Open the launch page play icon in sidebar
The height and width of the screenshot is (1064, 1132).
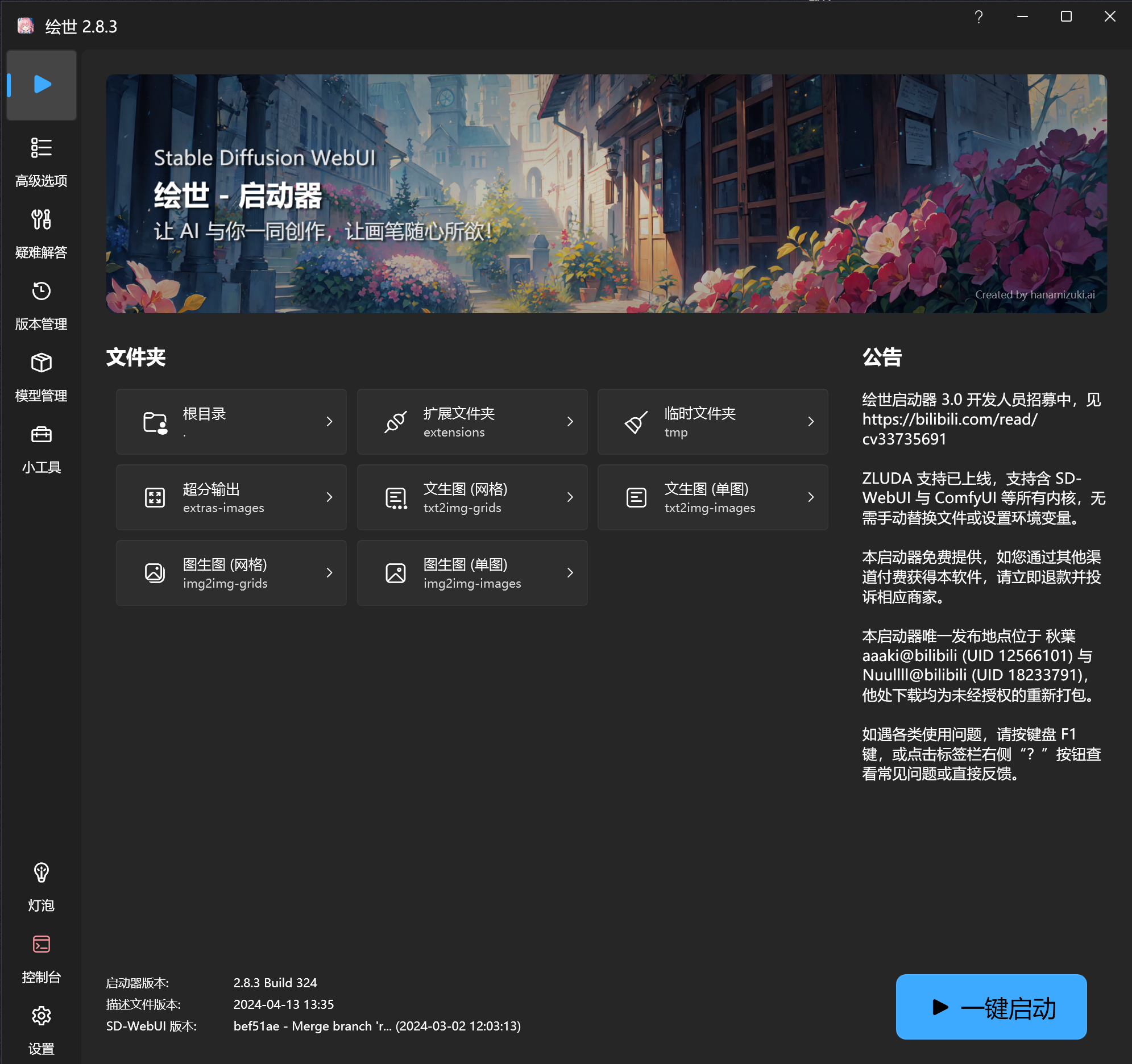click(42, 85)
